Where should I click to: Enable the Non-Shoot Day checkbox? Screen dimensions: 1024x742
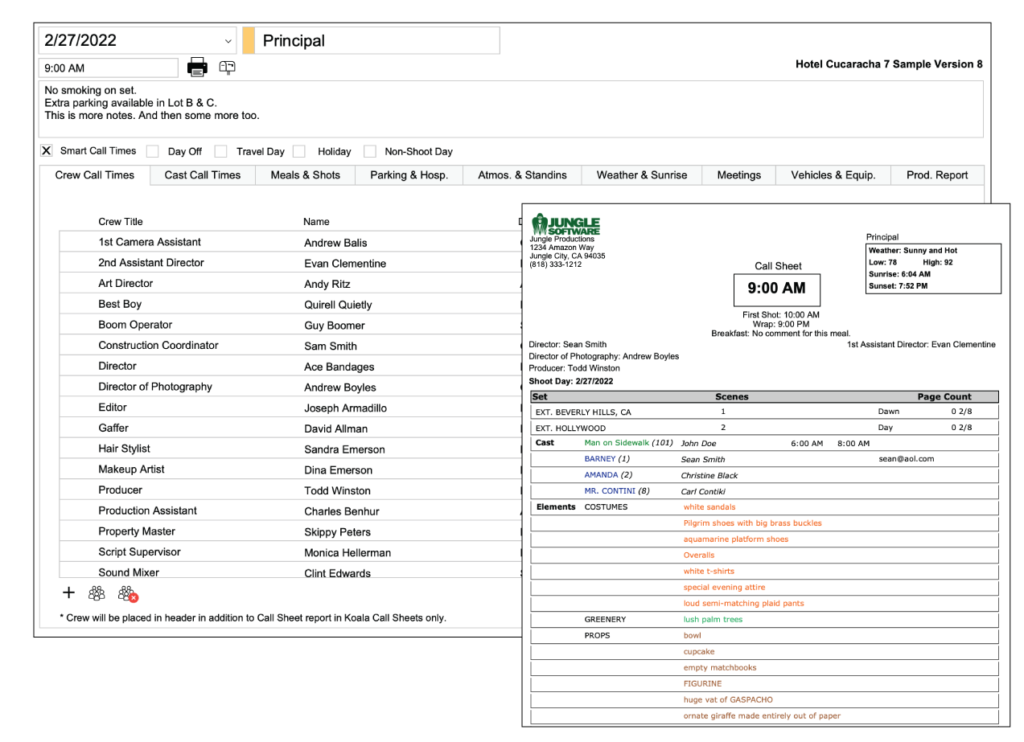tap(370, 152)
